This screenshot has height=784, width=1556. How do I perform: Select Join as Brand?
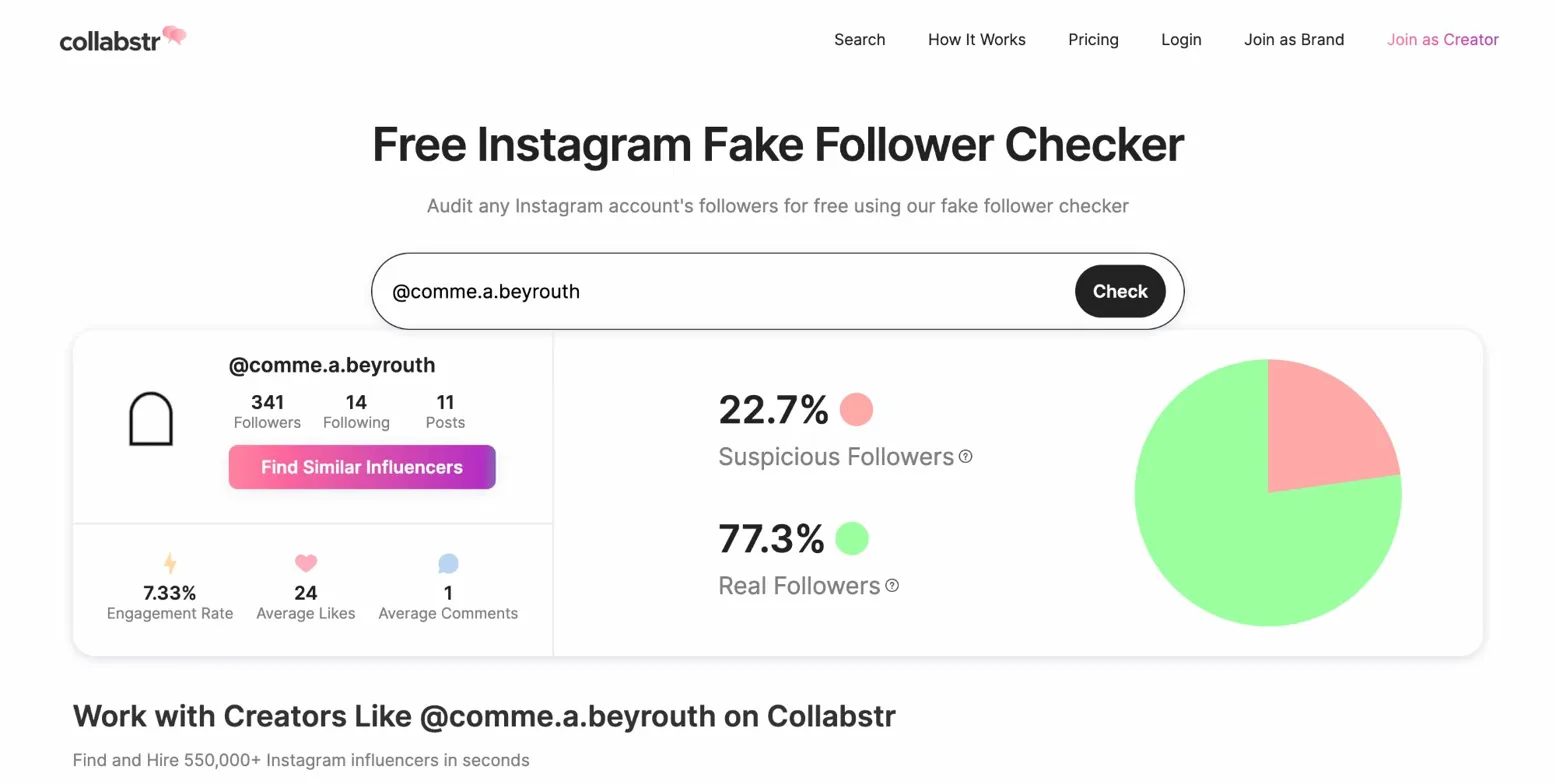(1293, 40)
